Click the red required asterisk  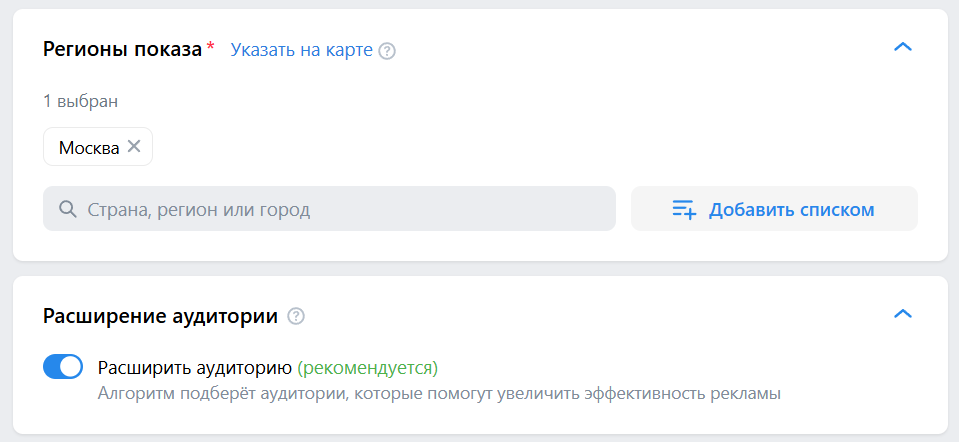tap(210, 47)
